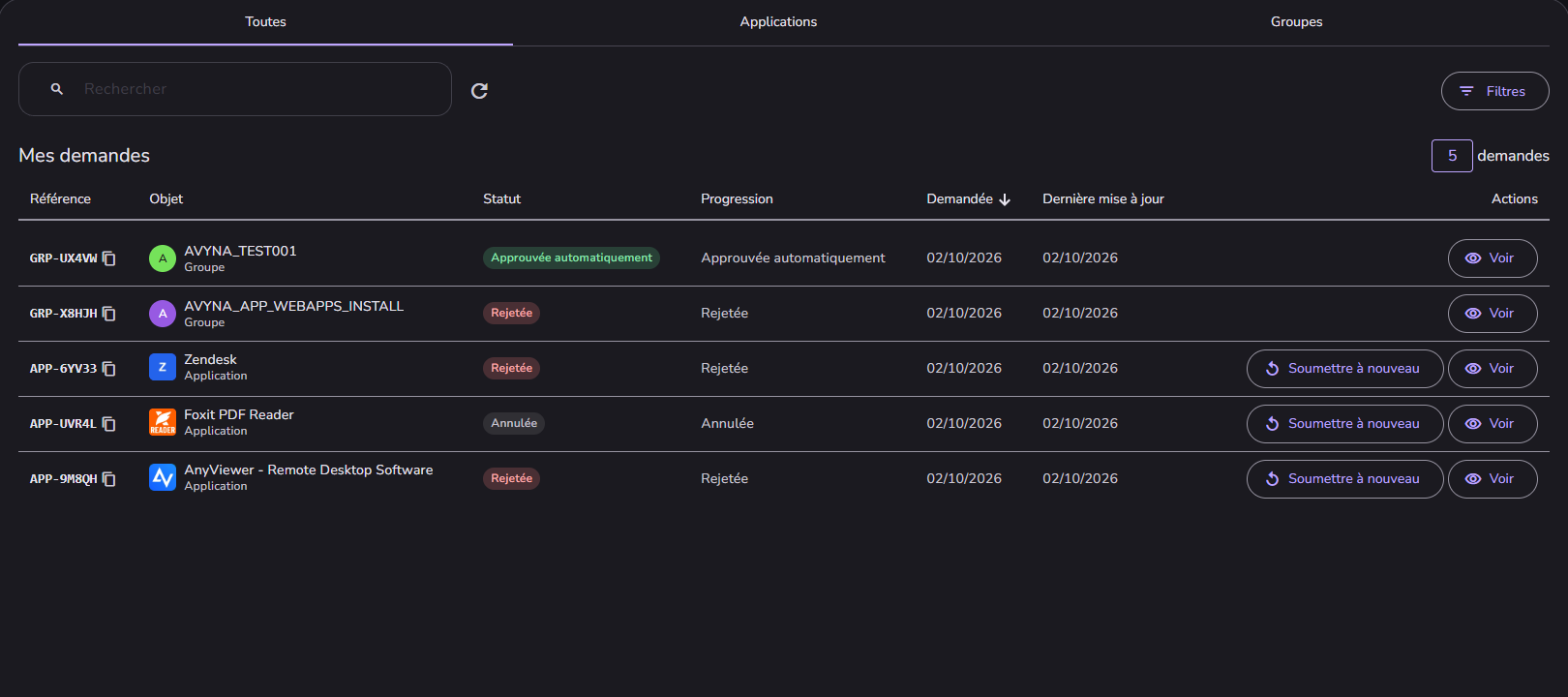The image size is (1568, 697).
Task: Open the Filtres panel
Action: (1494, 91)
